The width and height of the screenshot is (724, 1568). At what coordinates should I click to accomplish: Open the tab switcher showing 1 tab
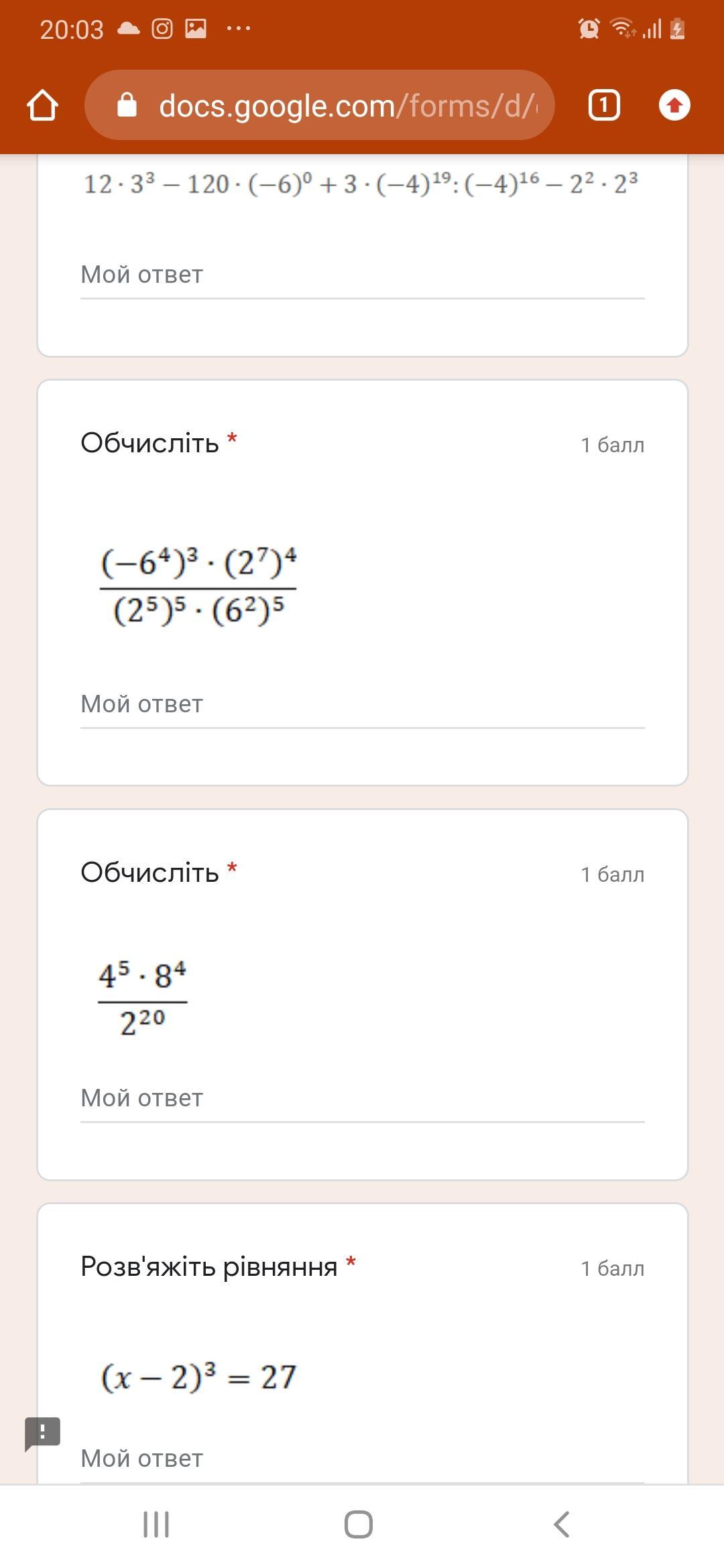click(603, 105)
